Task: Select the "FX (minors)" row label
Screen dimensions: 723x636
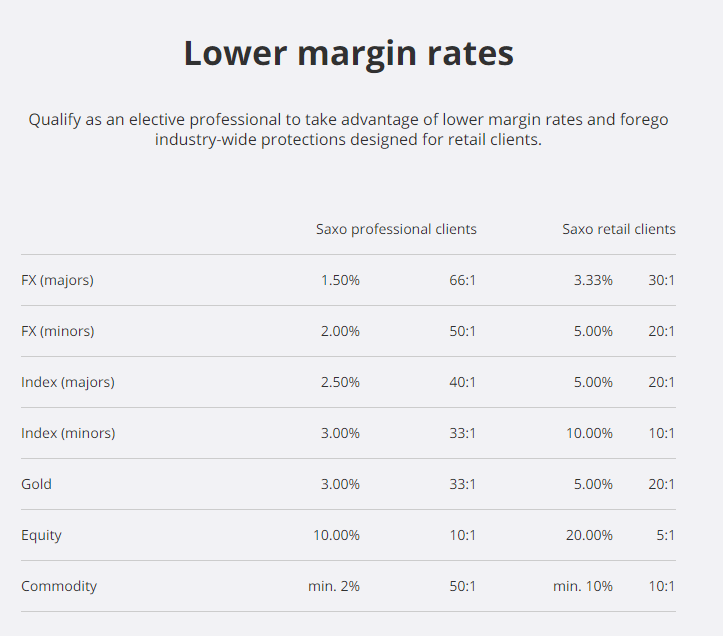Action: point(57,331)
